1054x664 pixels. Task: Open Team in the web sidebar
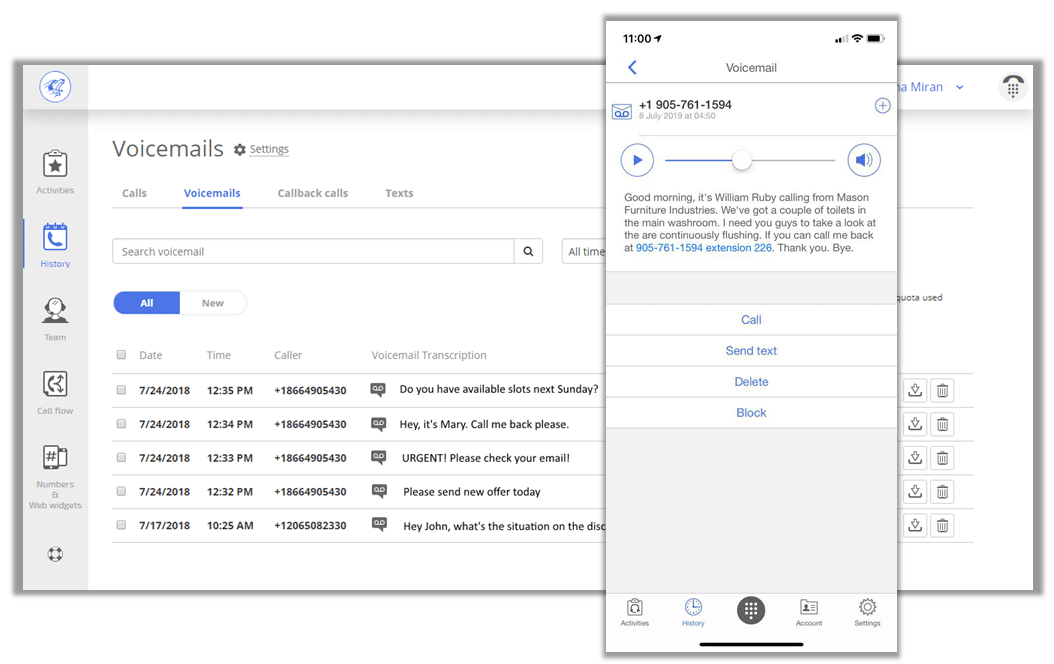[55, 319]
